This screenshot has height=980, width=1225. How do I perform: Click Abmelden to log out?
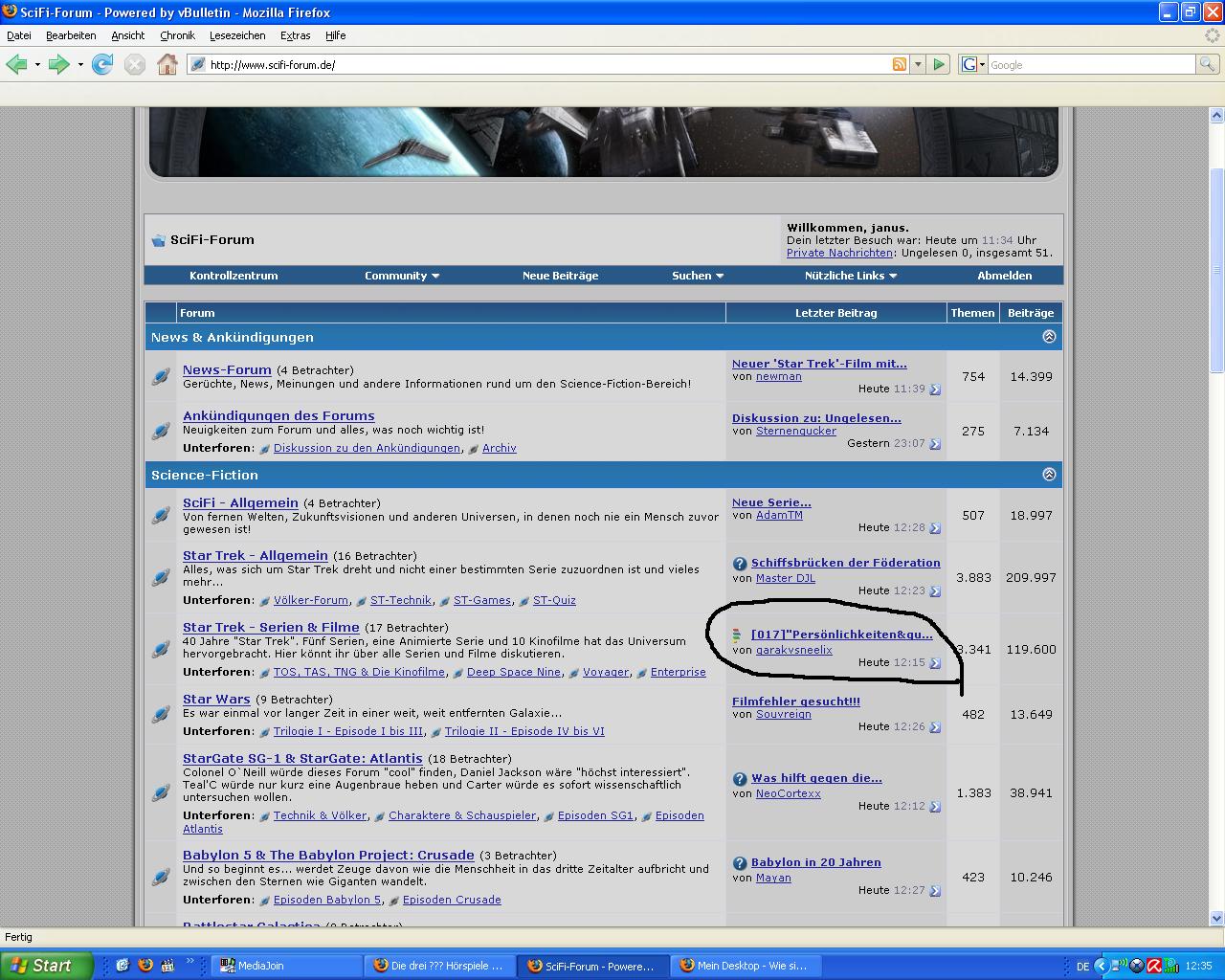click(1004, 276)
